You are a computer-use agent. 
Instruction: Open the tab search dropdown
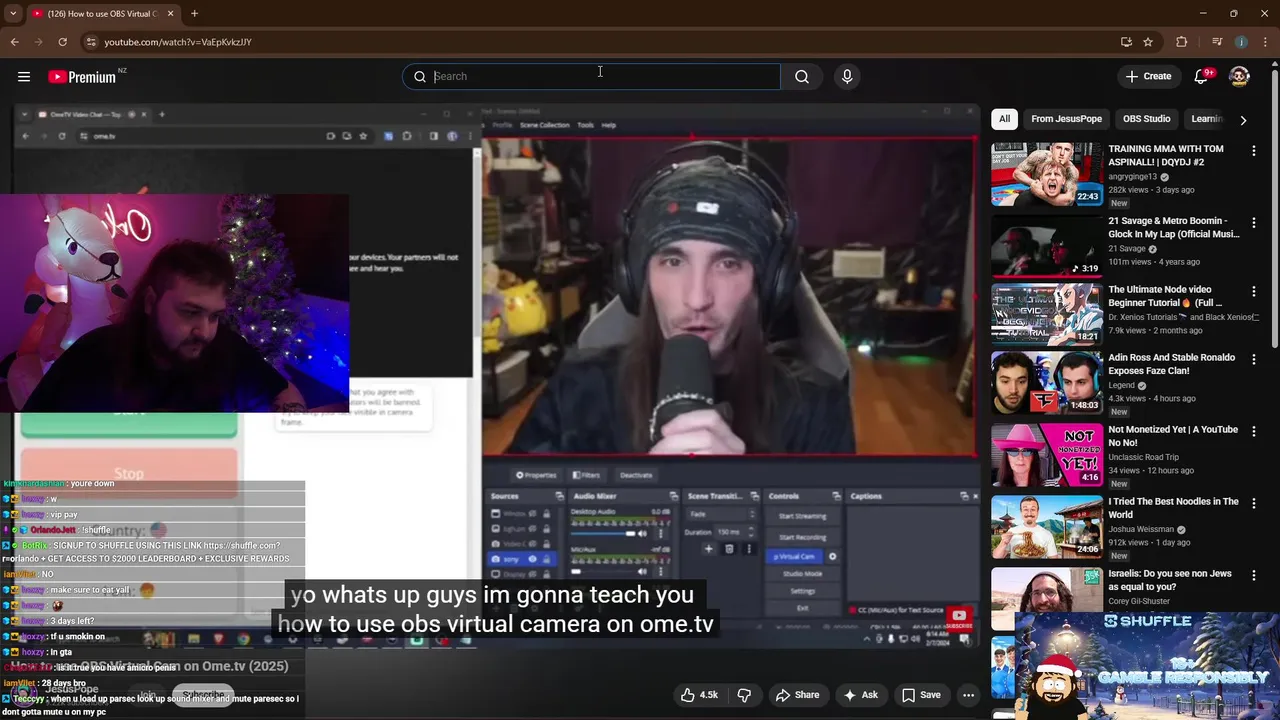point(13,14)
